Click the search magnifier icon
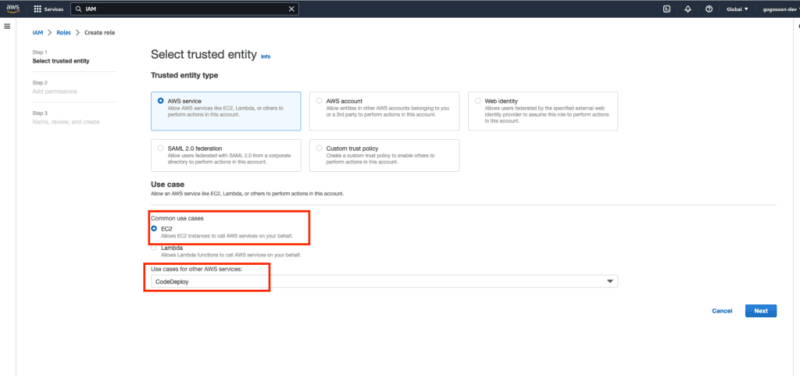 tap(78, 9)
